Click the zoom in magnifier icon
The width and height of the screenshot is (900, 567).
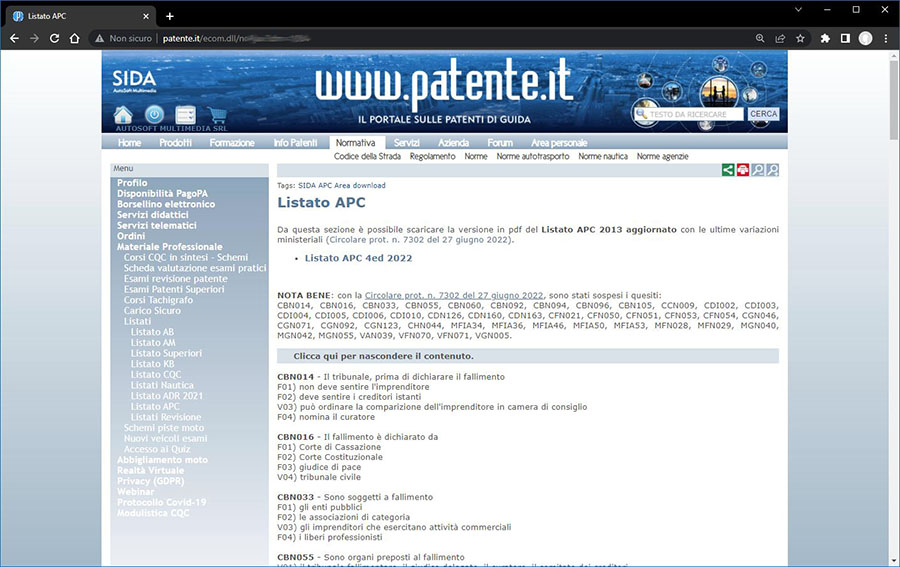pos(773,170)
